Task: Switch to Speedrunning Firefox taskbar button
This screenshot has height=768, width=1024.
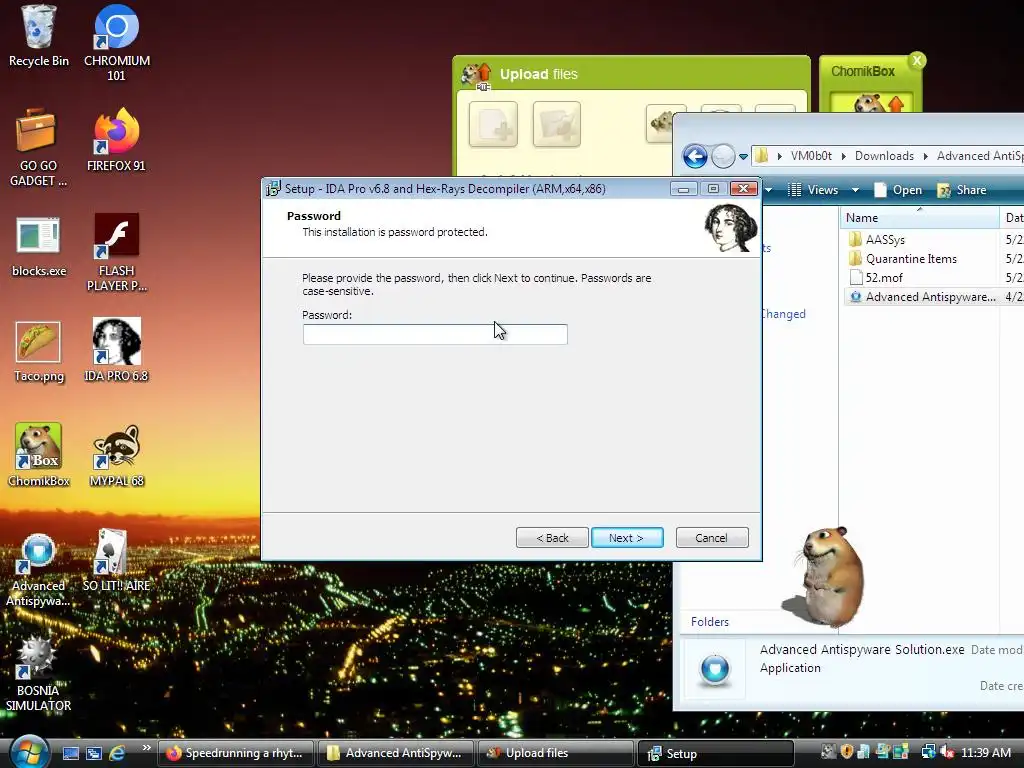Action: tap(236, 753)
